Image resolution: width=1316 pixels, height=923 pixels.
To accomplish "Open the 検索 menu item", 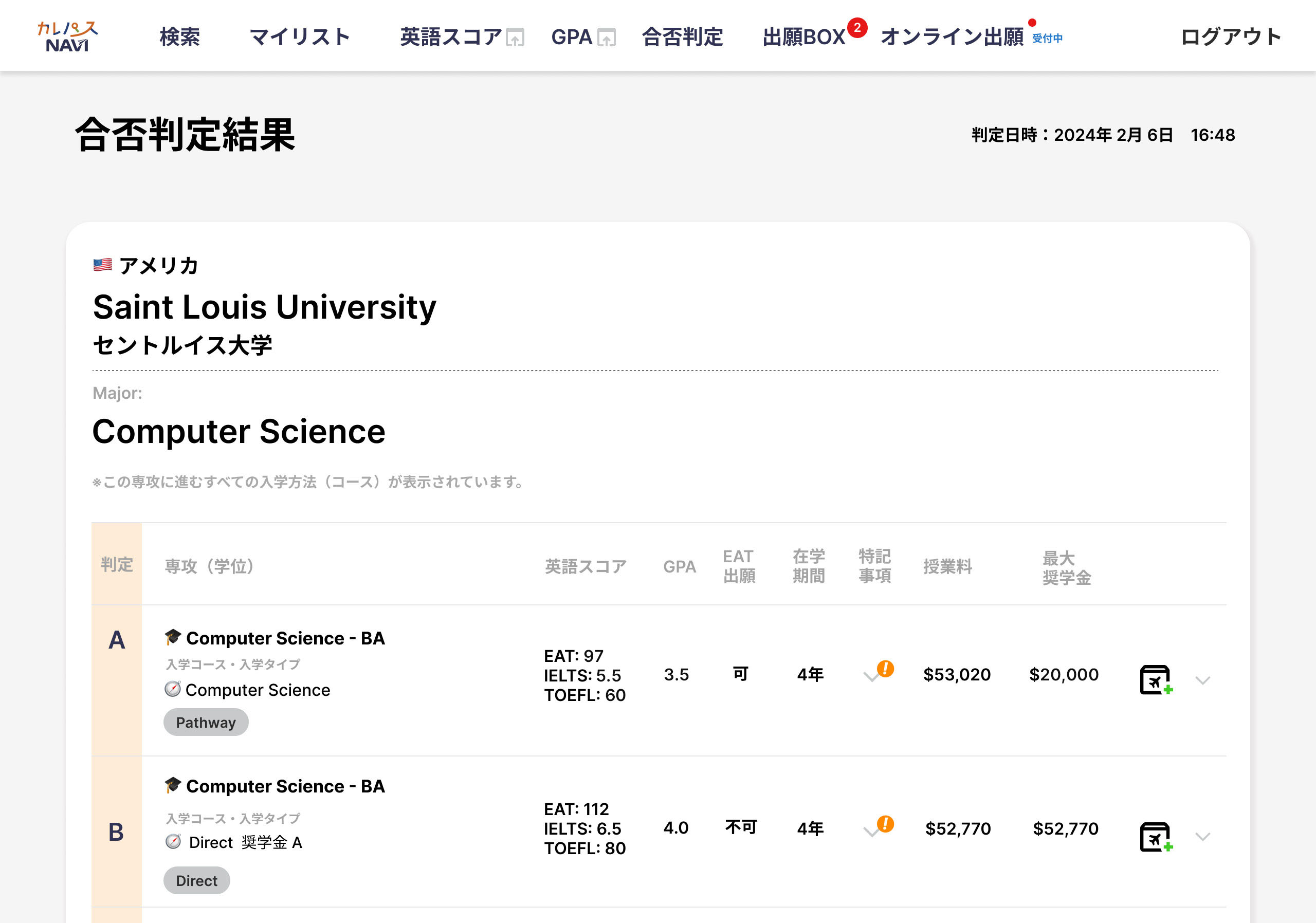I will pos(179,36).
